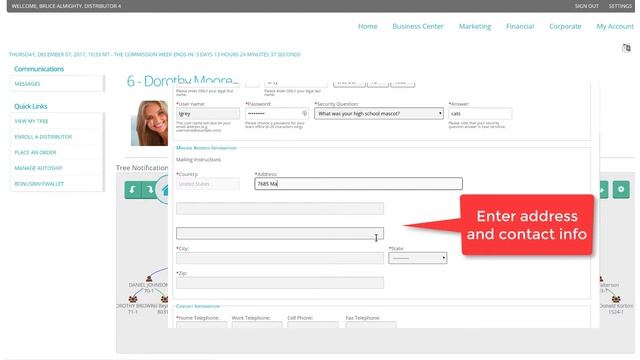The width and height of the screenshot is (640, 360).
Task: Click the 'Tree Notification' label
Action: coord(142,168)
